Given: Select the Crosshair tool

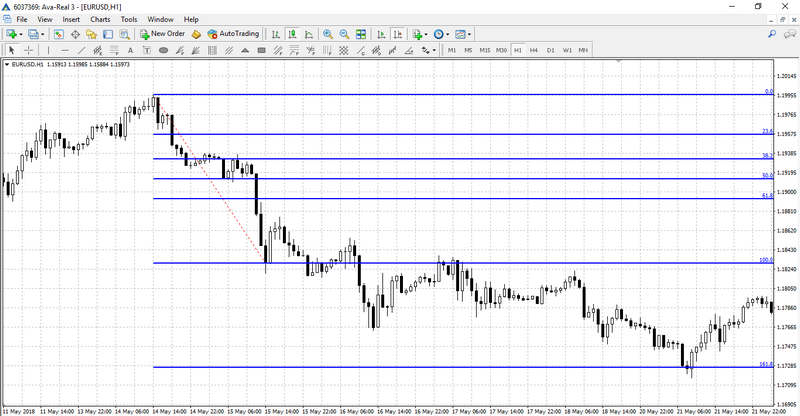Looking at the screenshot, I should click(x=29, y=50).
